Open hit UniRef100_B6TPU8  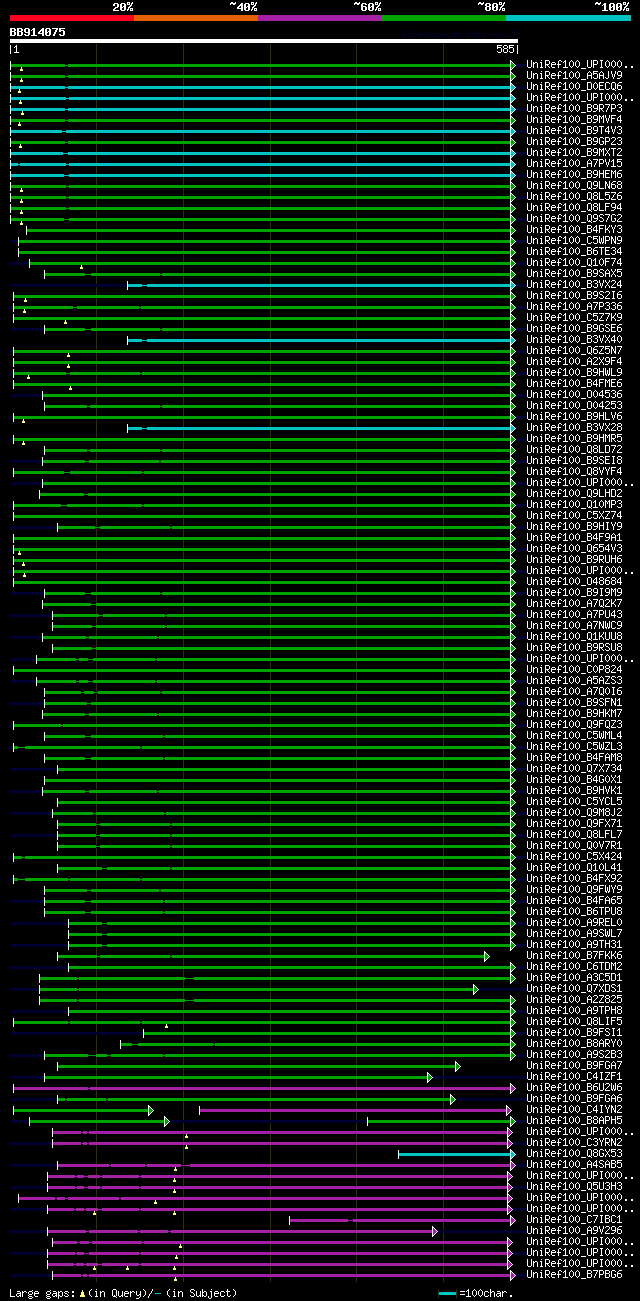[574, 911]
